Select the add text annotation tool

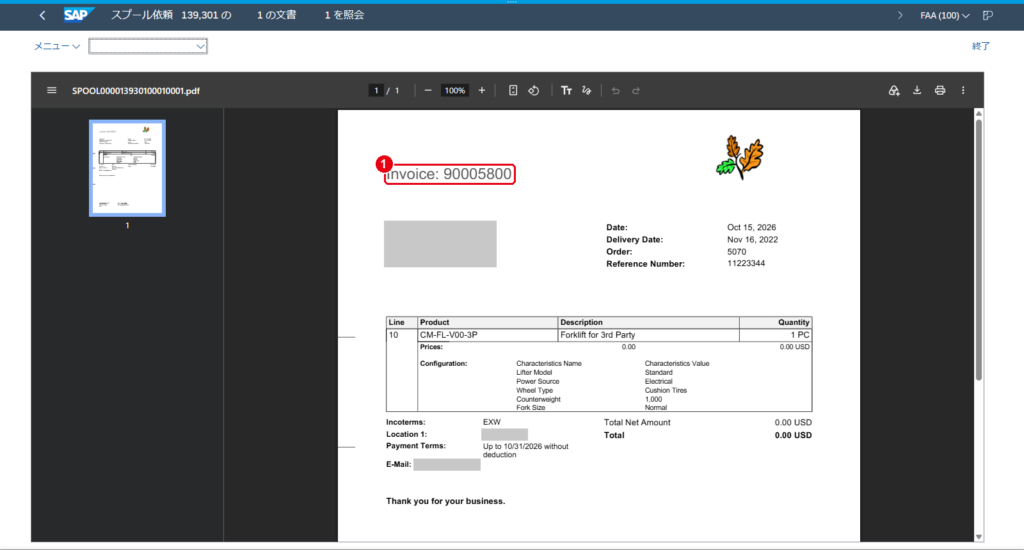pyautogui.click(x=566, y=90)
